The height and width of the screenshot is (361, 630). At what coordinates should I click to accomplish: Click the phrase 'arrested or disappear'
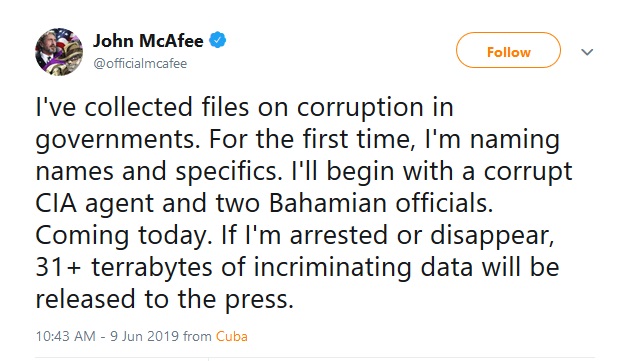[x=422, y=236]
